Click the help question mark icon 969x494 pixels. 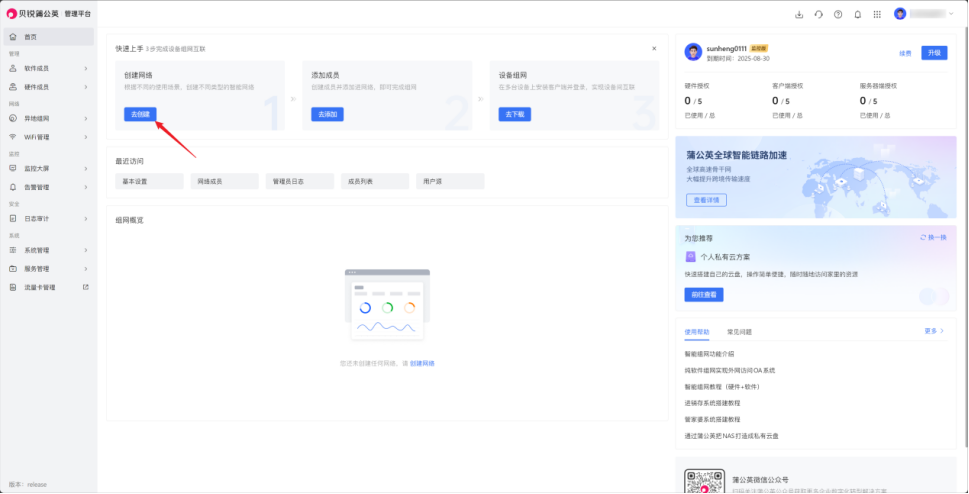838,14
